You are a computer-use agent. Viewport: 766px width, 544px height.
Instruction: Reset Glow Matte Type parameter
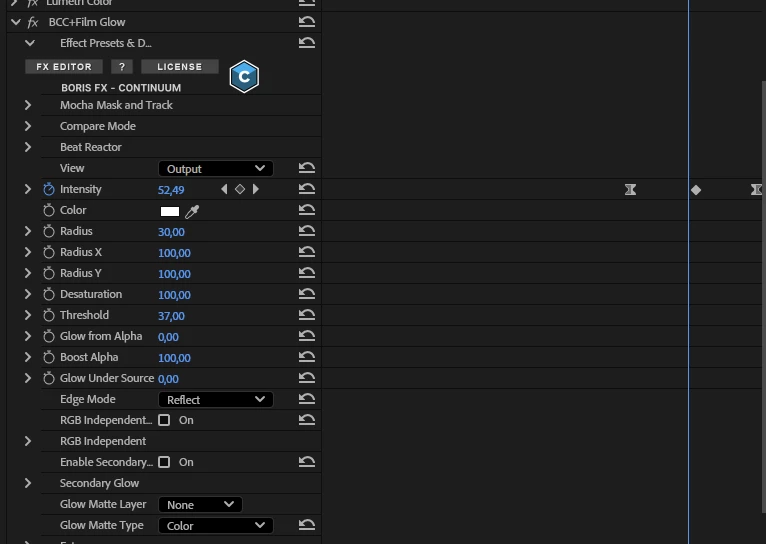click(307, 525)
